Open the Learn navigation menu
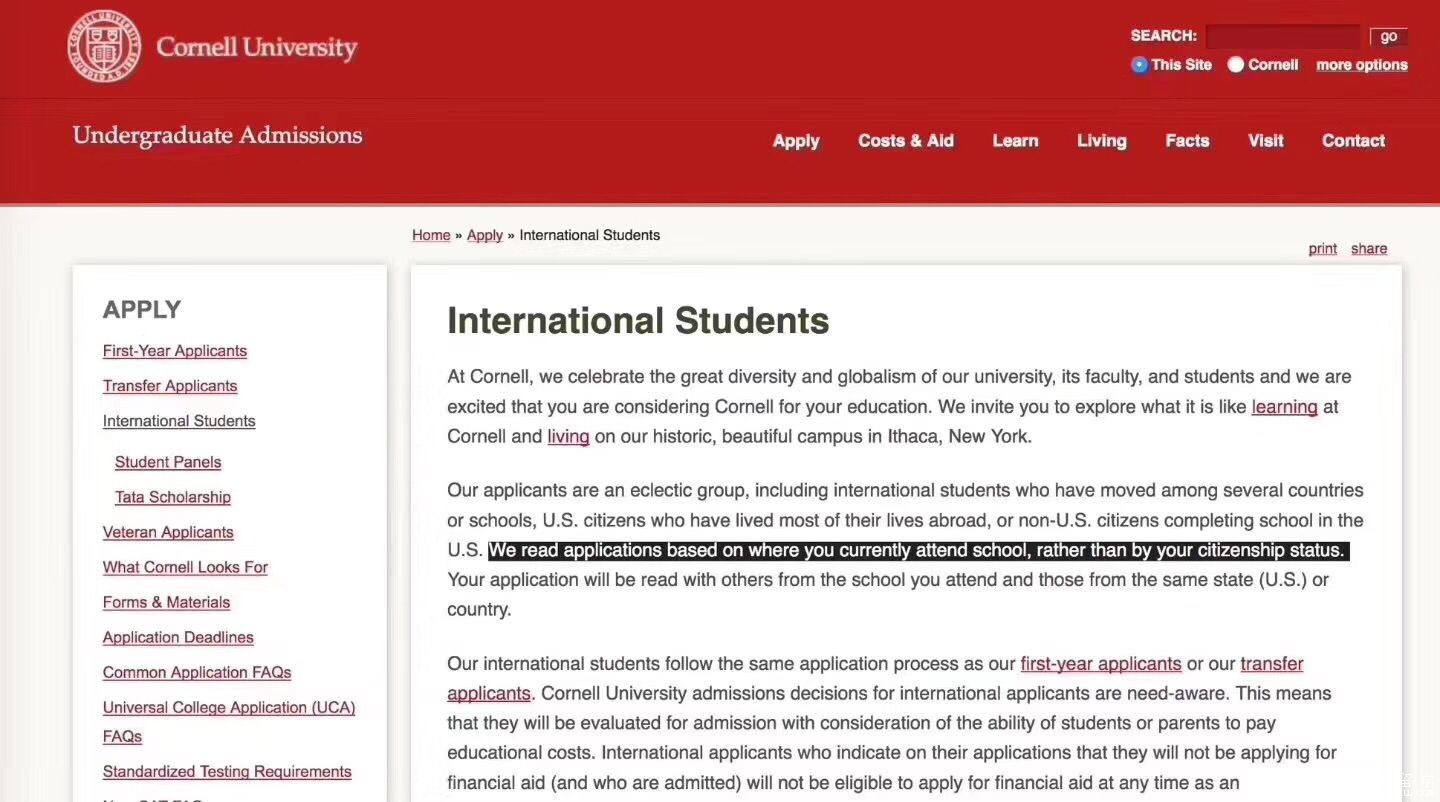Image resolution: width=1440 pixels, height=802 pixels. click(x=1015, y=141)
